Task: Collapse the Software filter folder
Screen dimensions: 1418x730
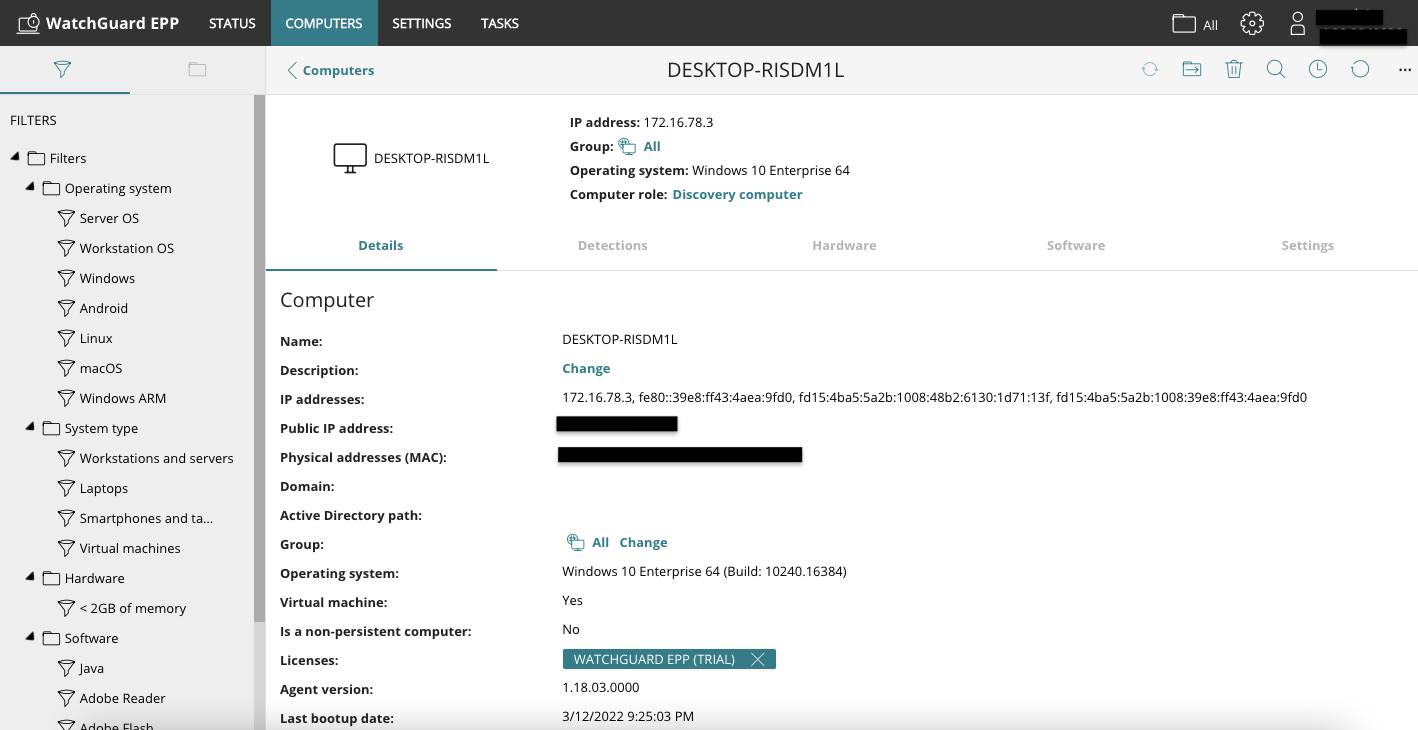Action: (30, 638)
